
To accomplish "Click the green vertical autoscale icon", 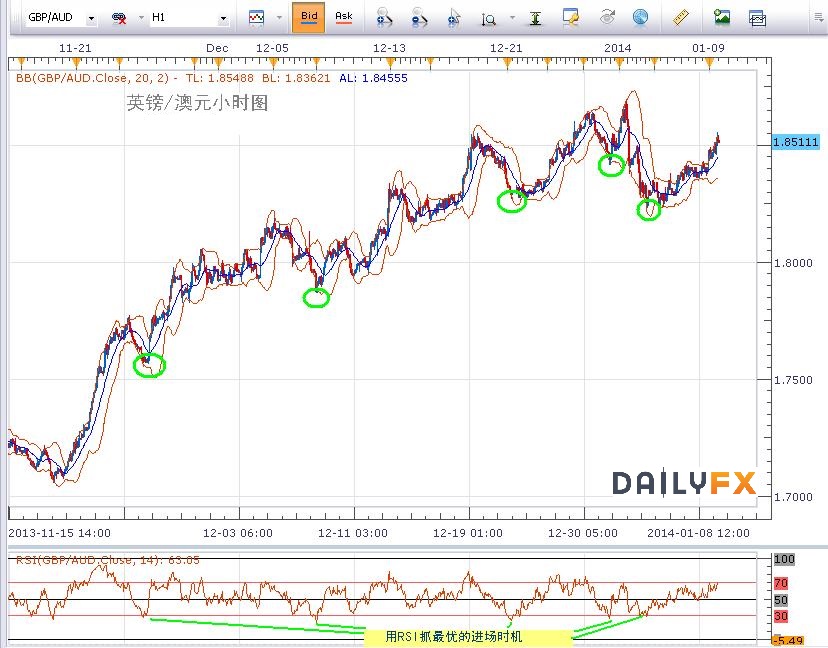I will 535,18.
